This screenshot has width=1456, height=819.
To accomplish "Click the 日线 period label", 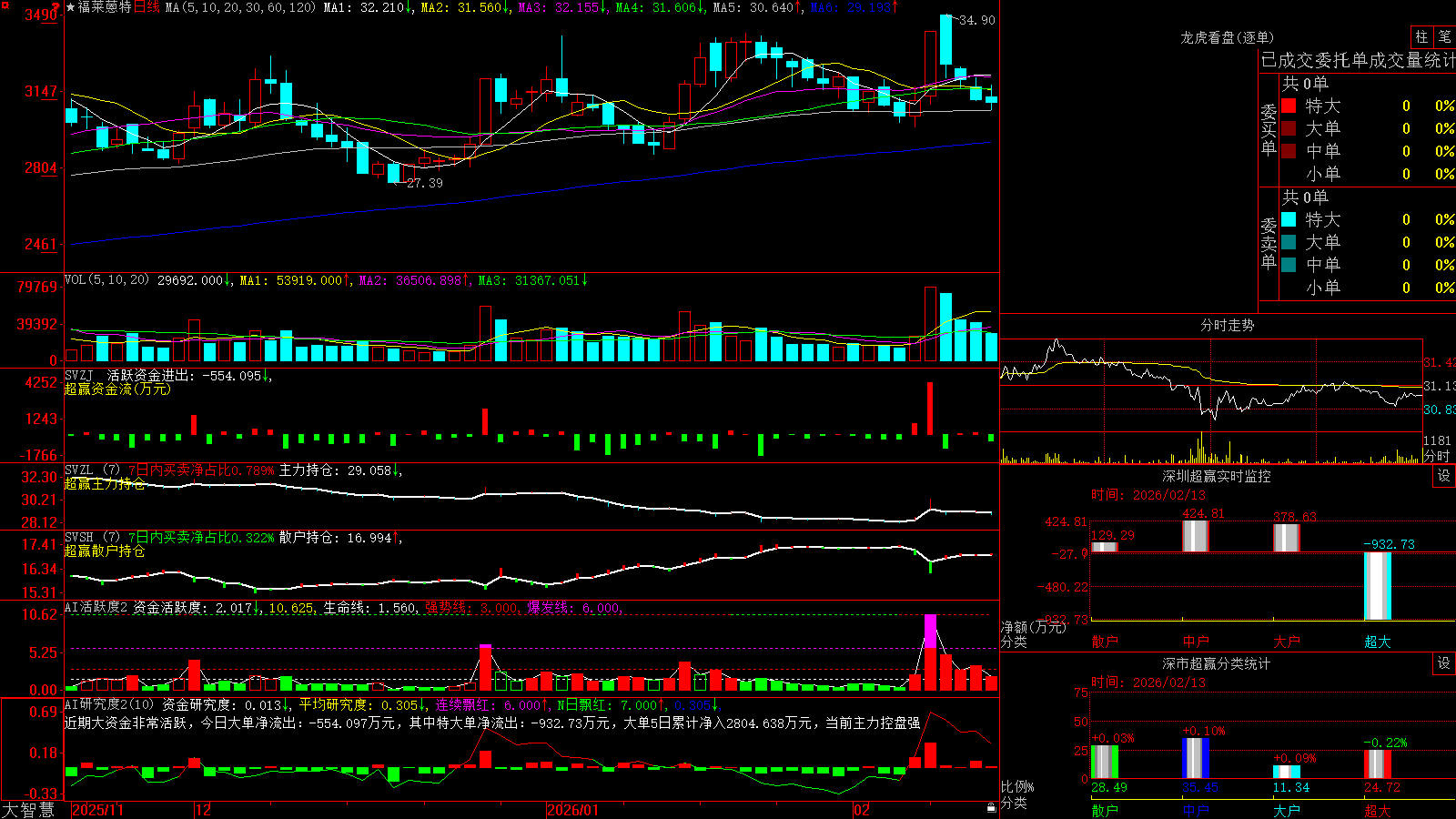I will tap(147, 7).
